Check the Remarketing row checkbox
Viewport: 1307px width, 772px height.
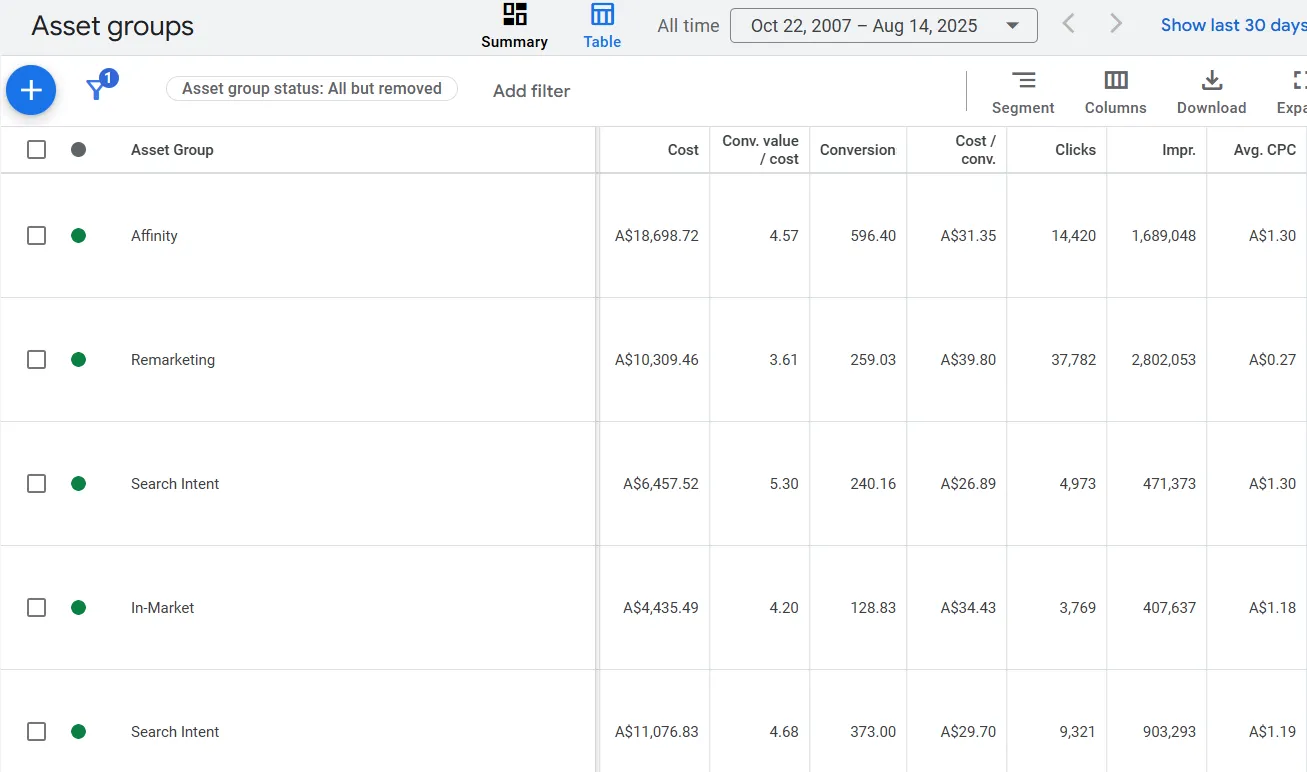(x=37, y=360)
